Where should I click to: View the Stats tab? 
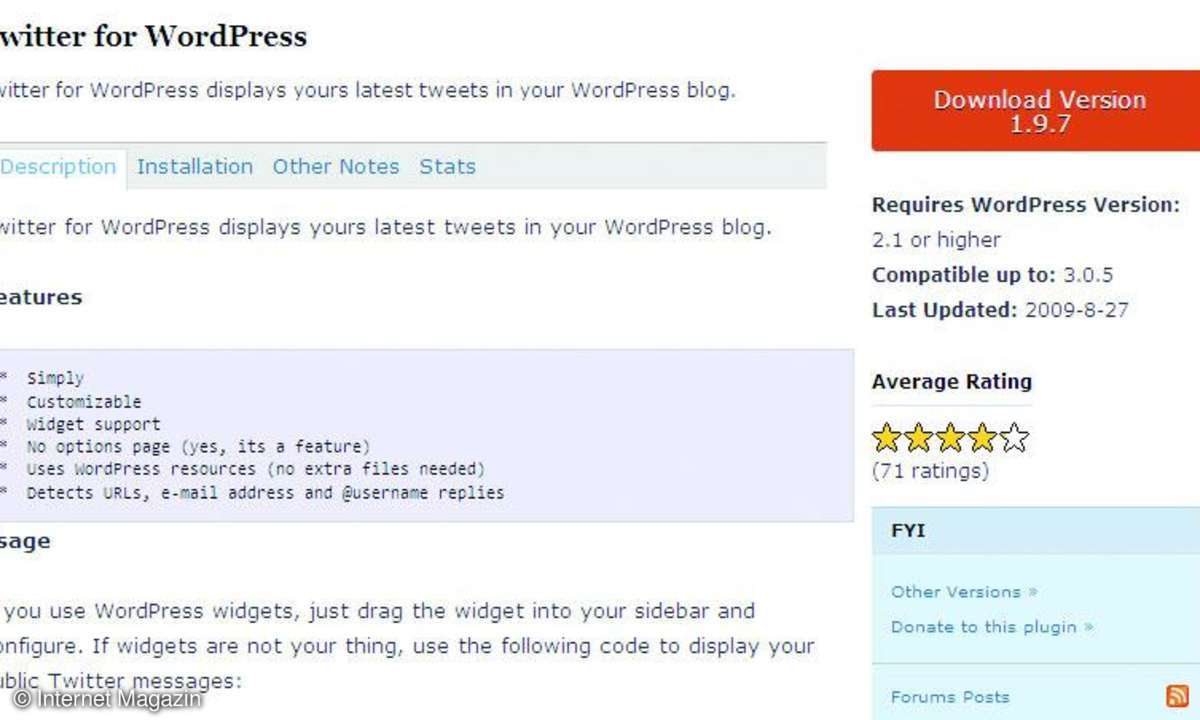(447, 167)
